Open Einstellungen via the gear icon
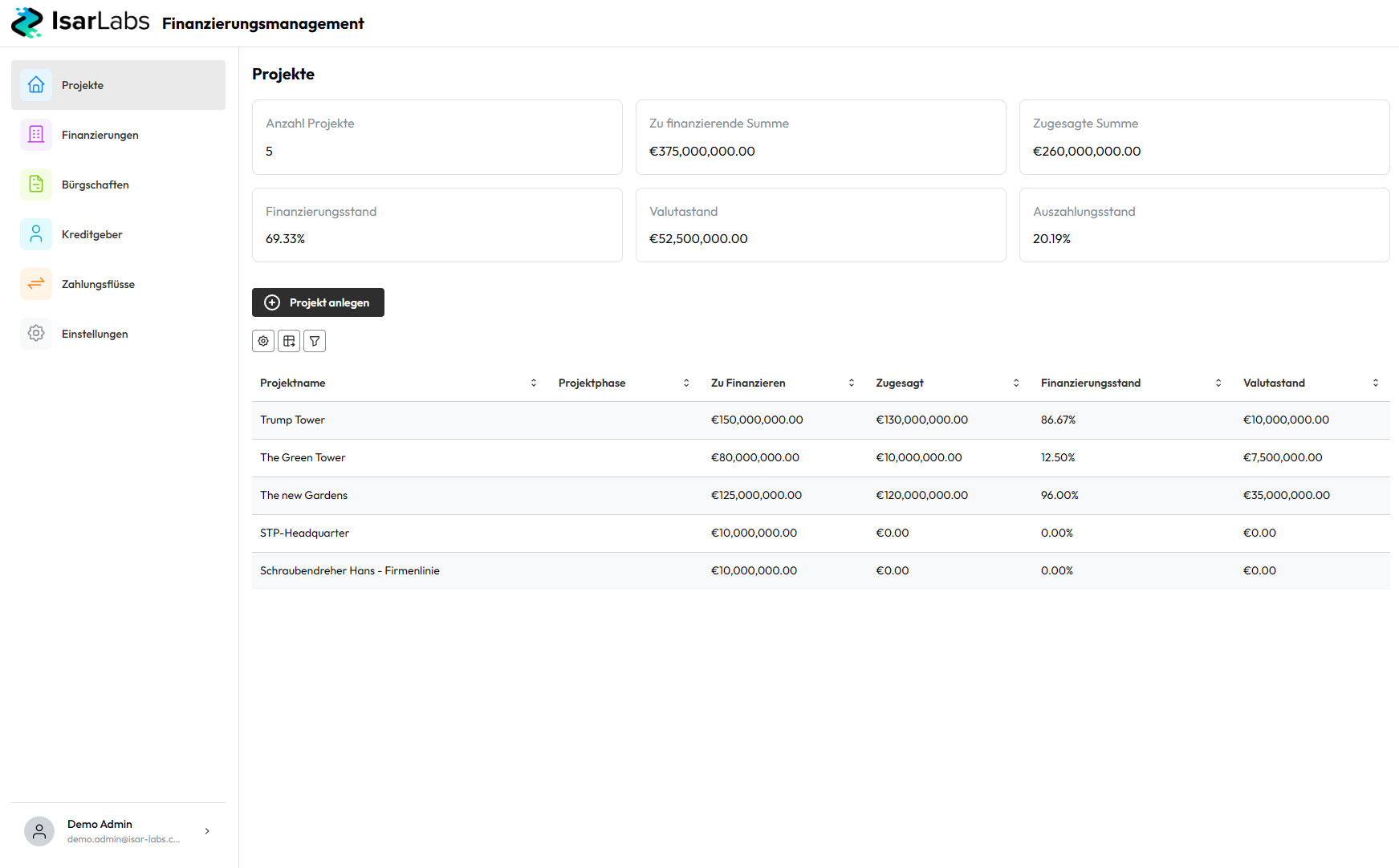Viewport: 1399px width, 868px height. [36, 333]
